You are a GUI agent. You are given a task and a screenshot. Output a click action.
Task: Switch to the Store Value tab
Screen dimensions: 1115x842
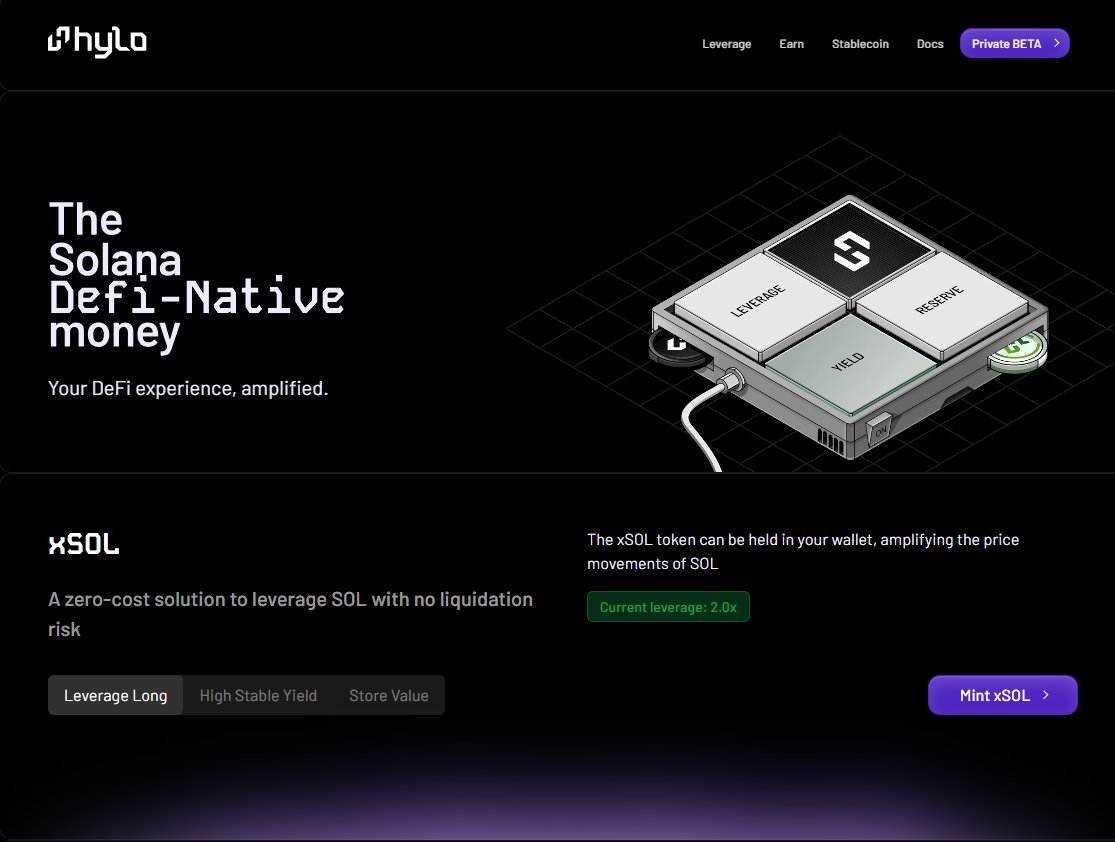388,695
